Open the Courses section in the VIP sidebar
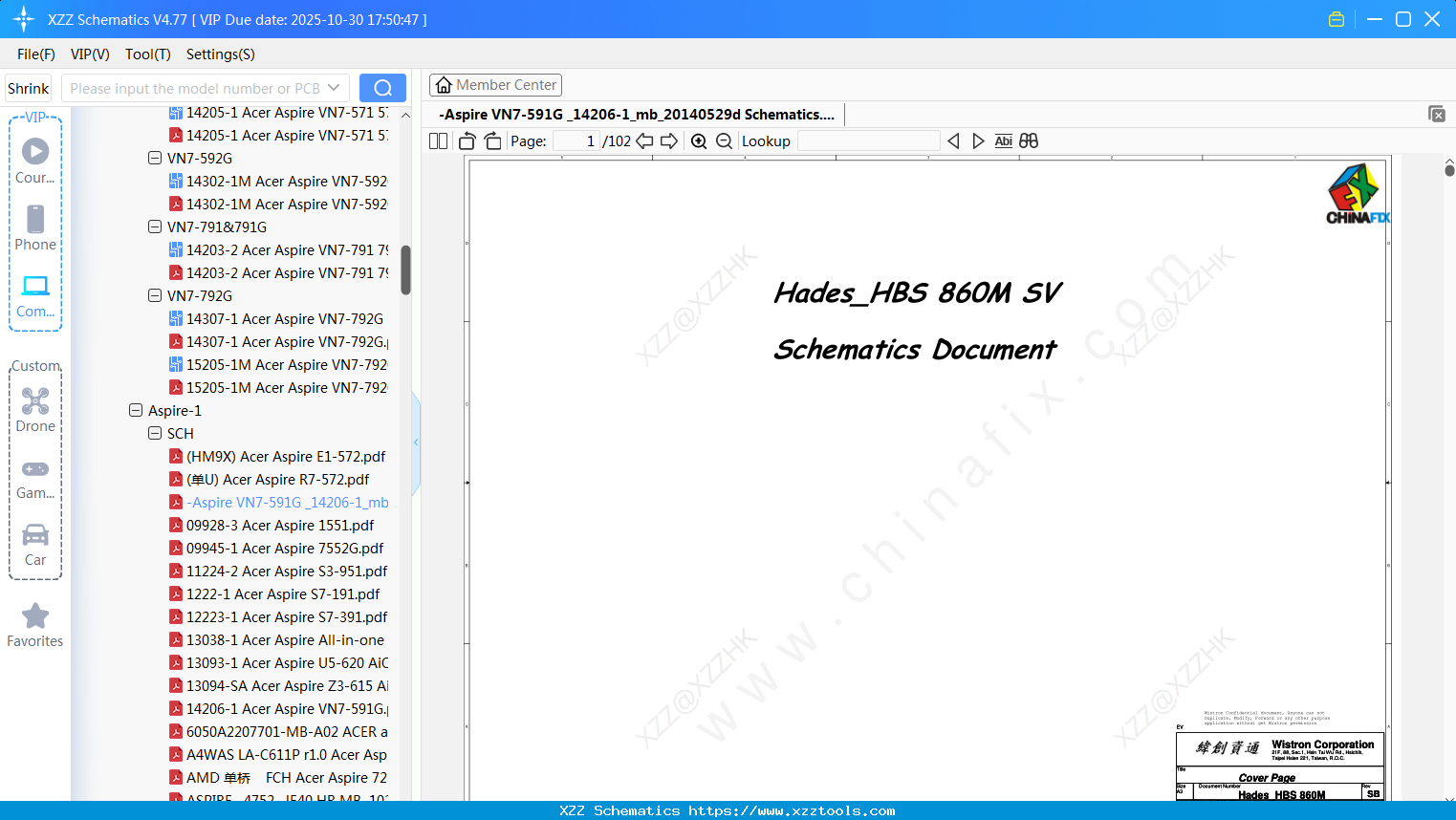 coord(35,161)
